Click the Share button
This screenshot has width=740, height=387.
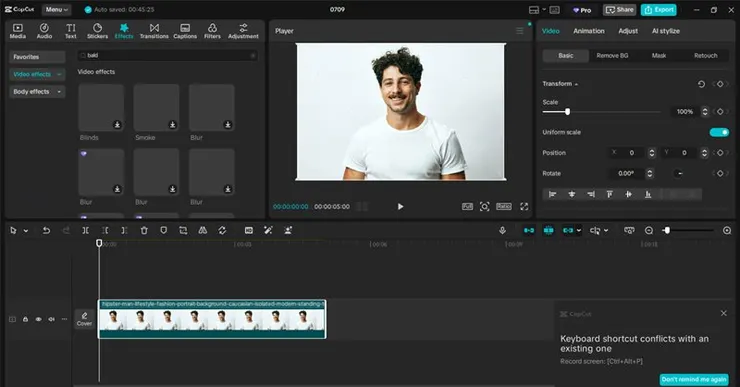tap(619, 9)
